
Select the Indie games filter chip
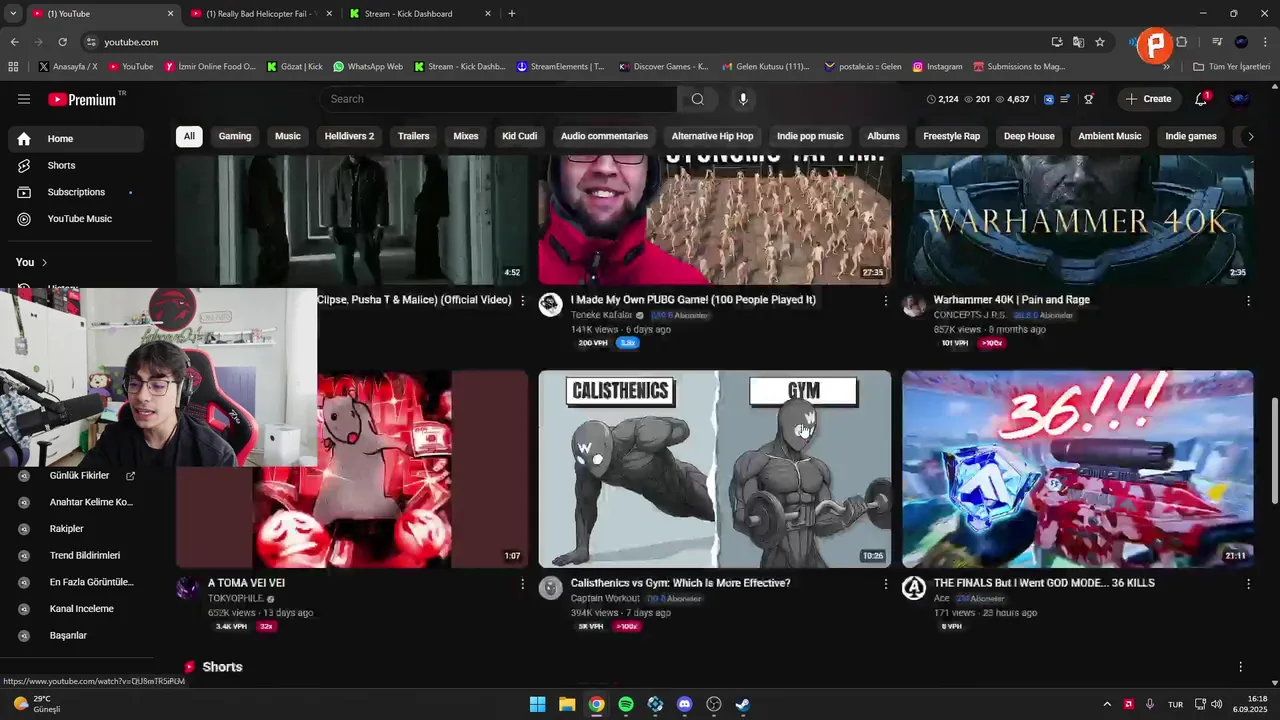click(x=1191, y=136)
